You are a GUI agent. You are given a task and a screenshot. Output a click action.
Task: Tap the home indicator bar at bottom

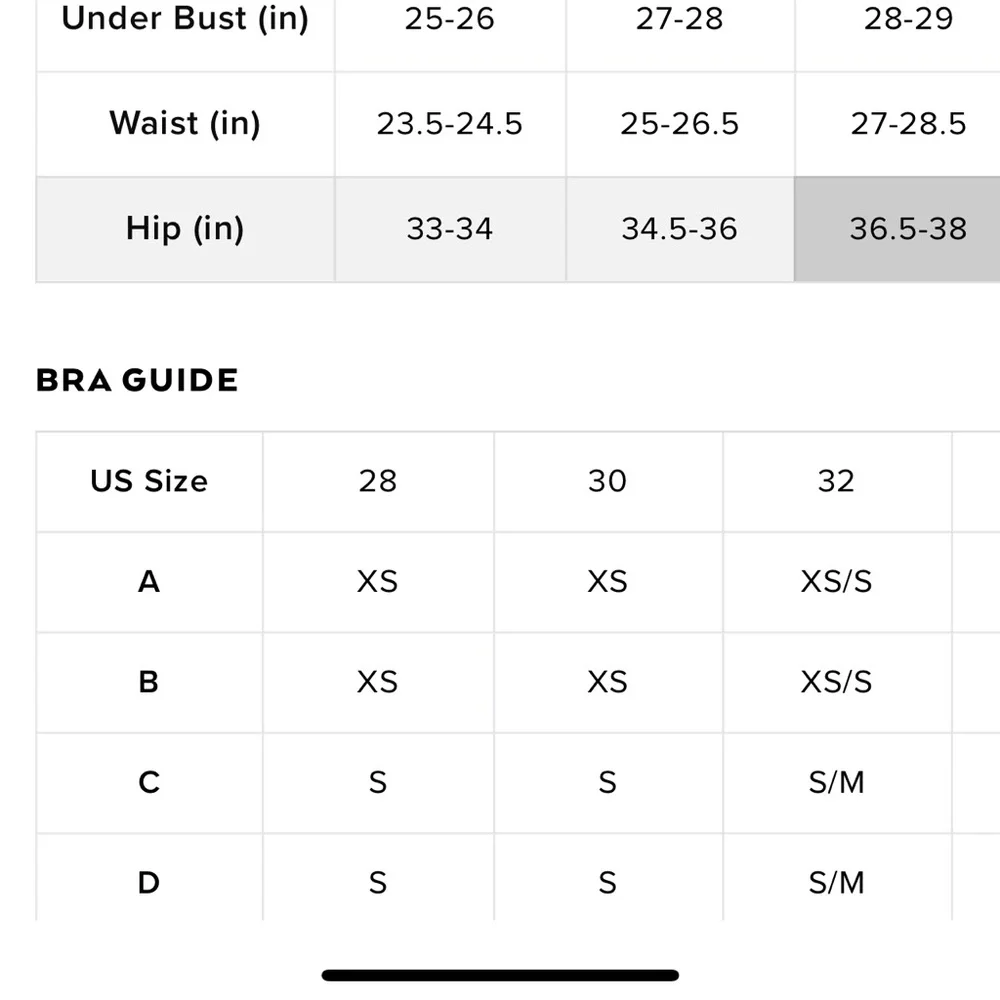coord(500,975)
